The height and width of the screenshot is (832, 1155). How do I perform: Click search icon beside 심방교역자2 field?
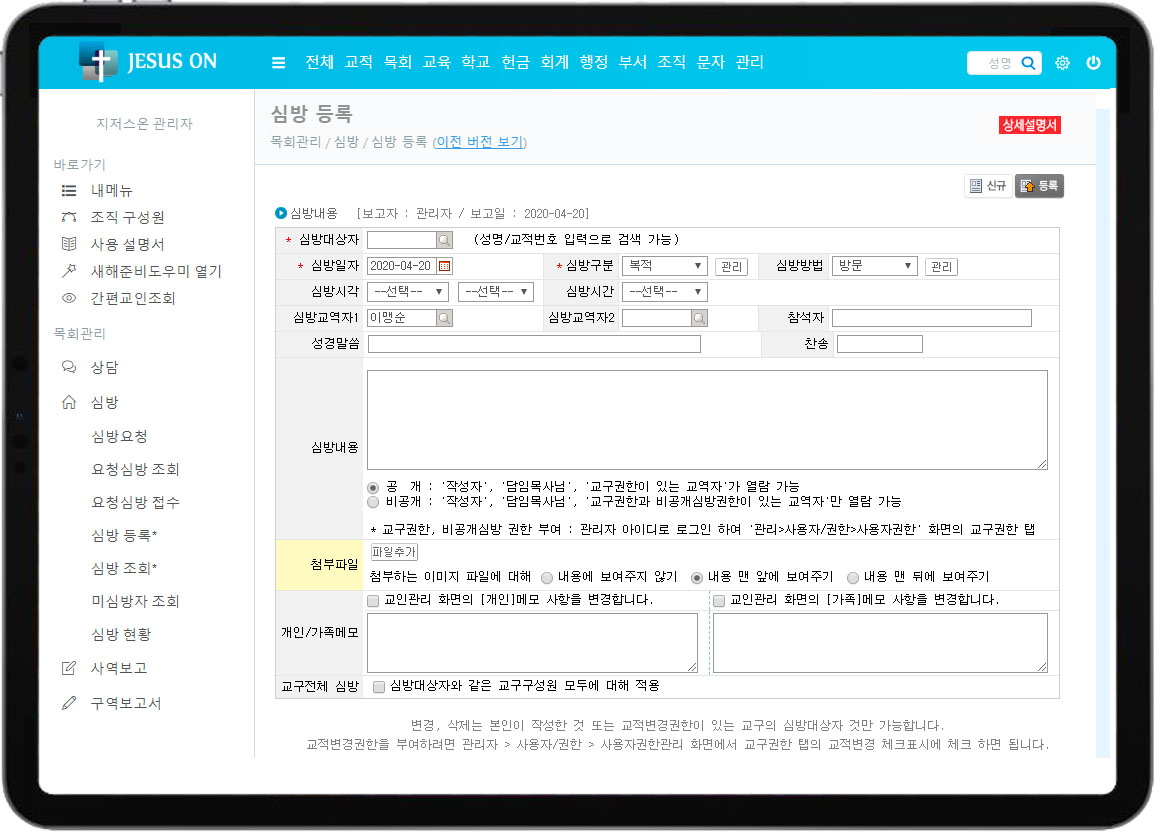(x=699, y=318)
